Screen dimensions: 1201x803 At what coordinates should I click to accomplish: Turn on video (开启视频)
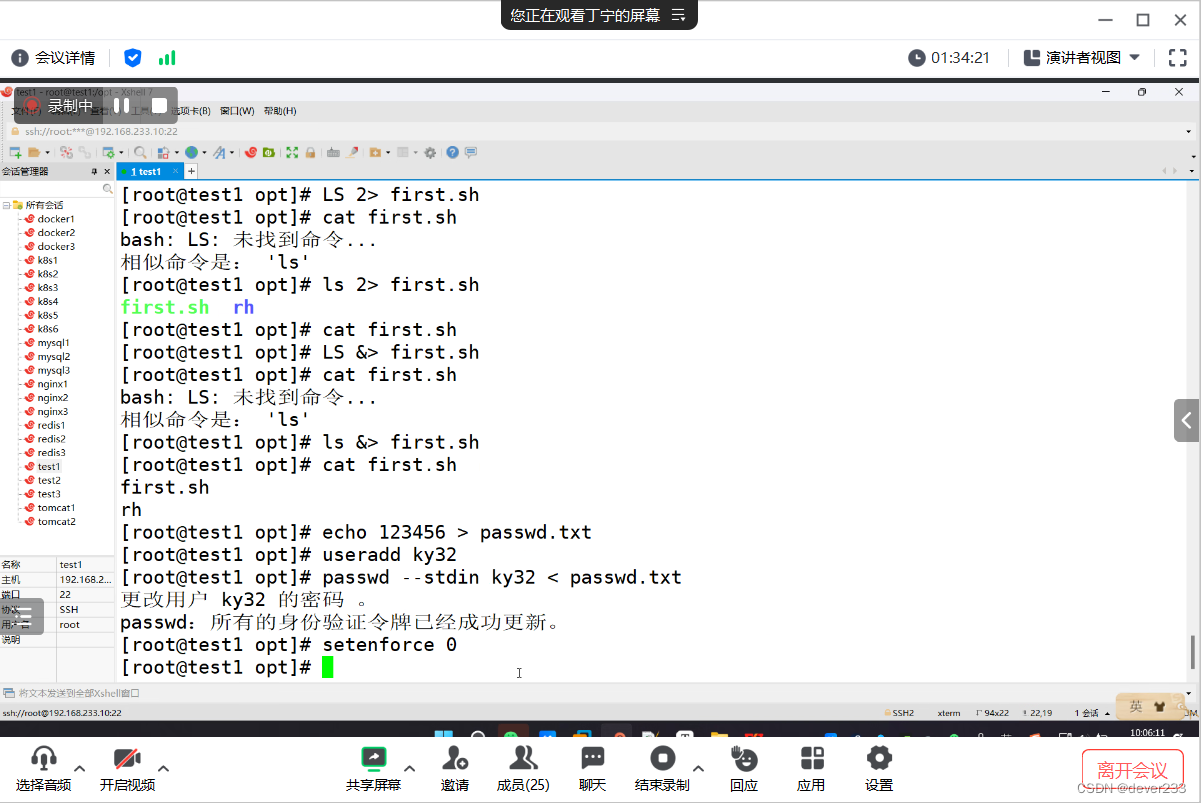(127, 769)
